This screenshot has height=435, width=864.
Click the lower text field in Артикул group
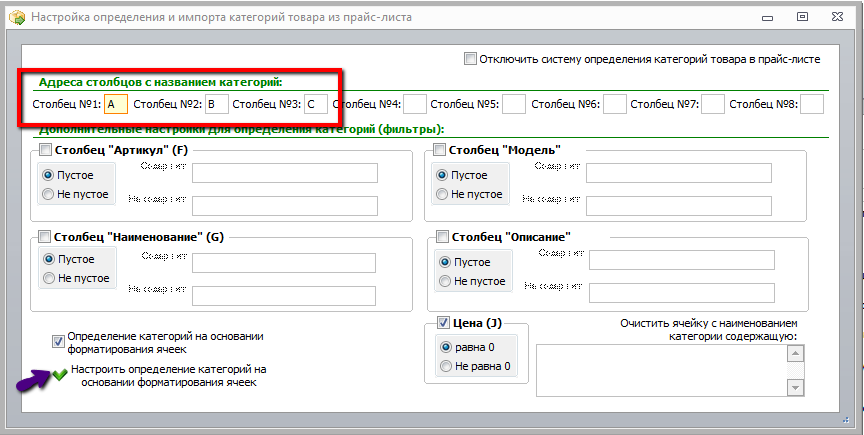coord(285,206)
